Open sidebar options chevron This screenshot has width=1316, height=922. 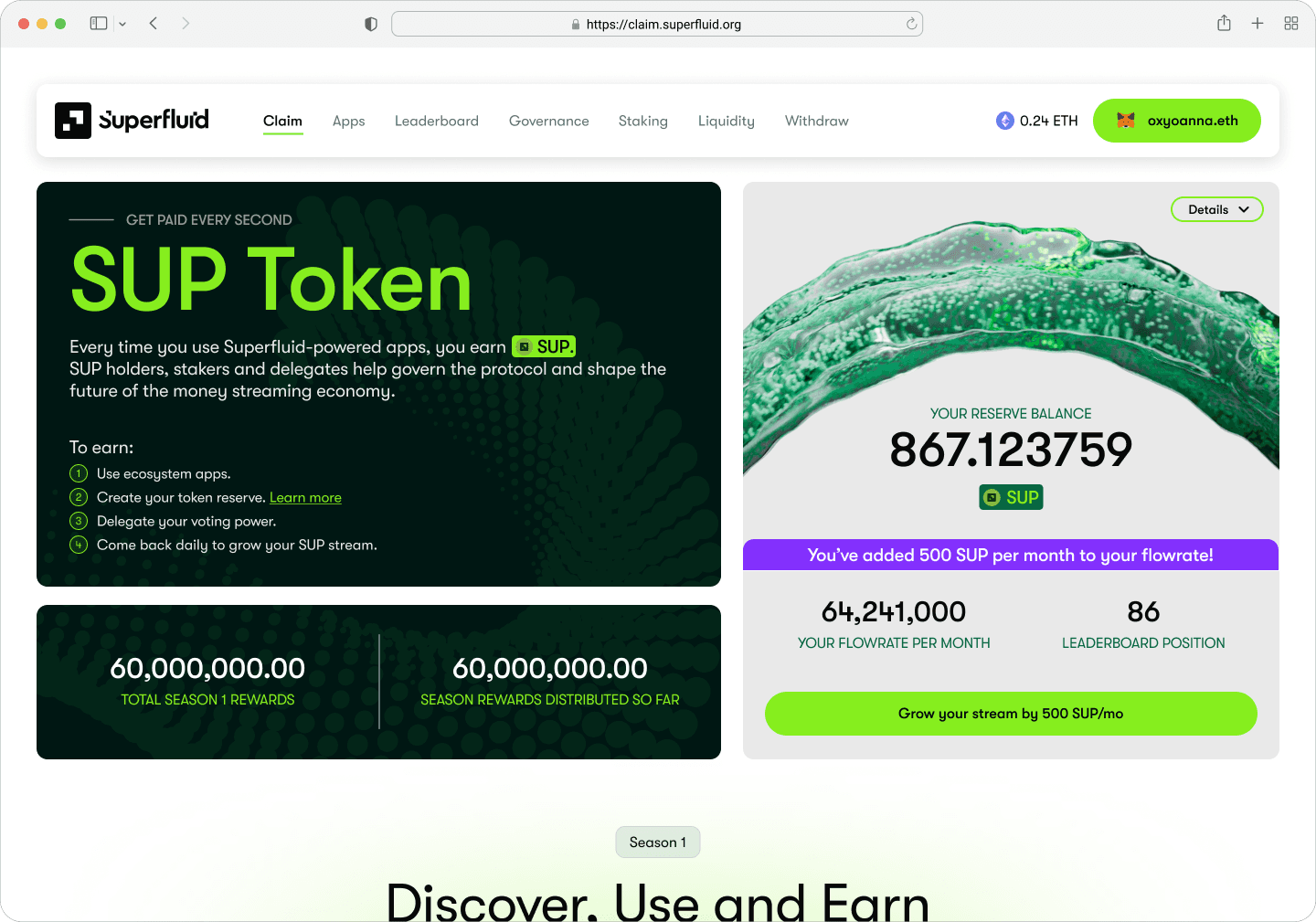[122, 24]
